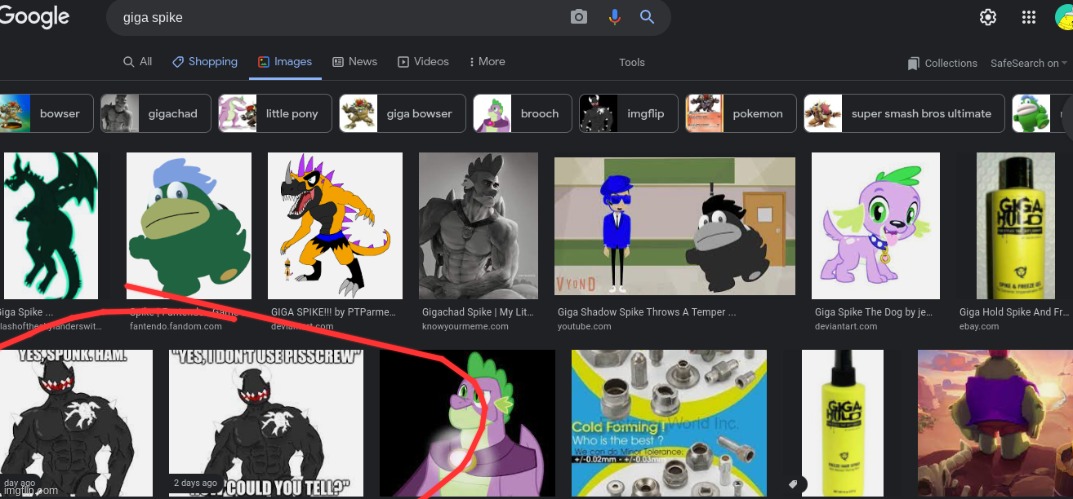Open the Google account profile avatar
The image size is (1073, 499).
(1063, 17)
